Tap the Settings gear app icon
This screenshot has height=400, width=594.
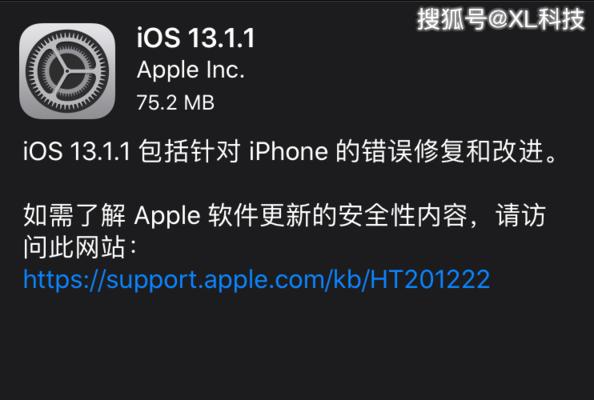click(x=67, y=71)
